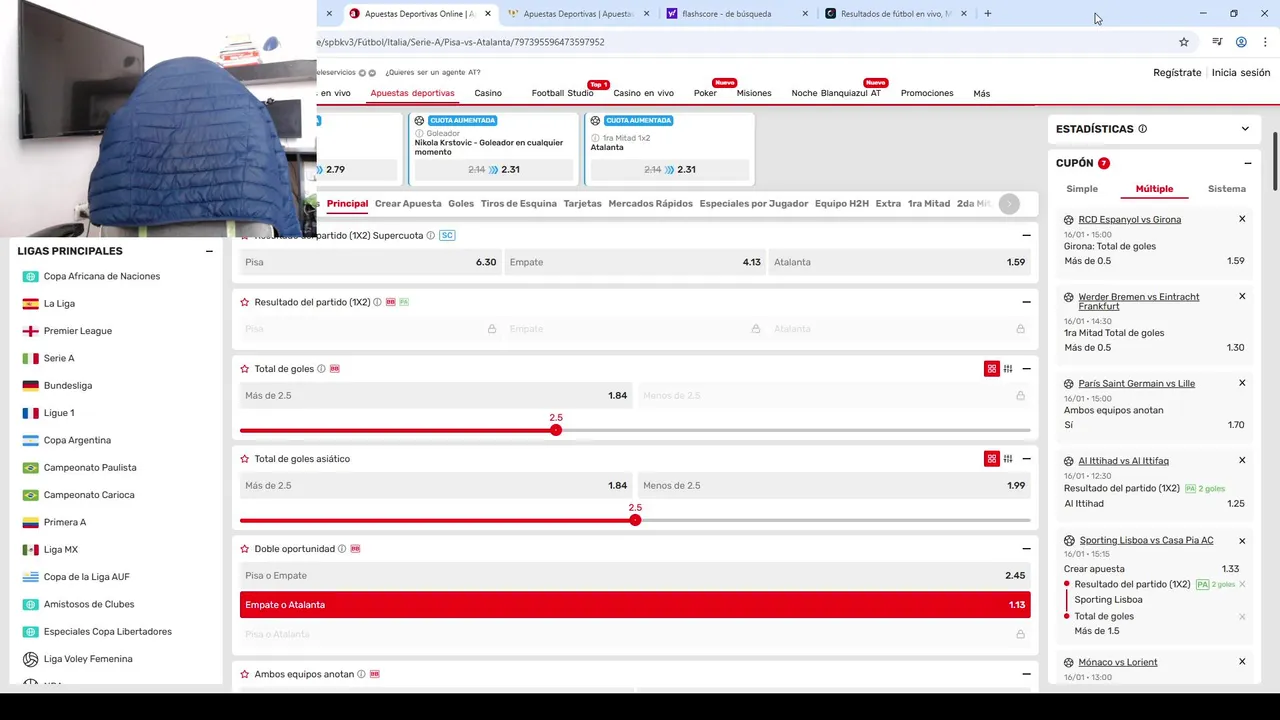Viewport: 1280px width, 720px height.
Task: Click Inicia sesión link
Action: click(1241, 73)
